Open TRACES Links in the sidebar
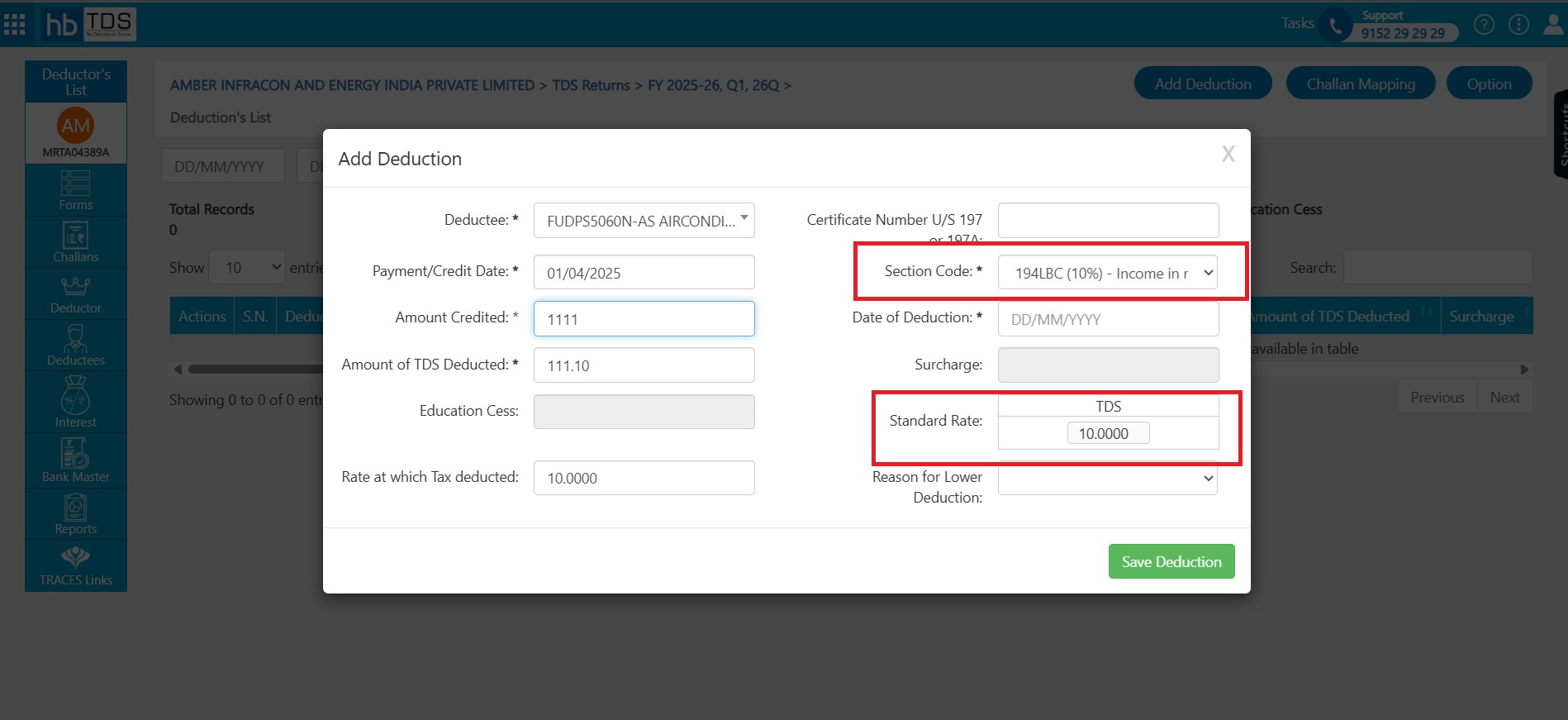This screenshot has width=1568, height=720. [76, 566]
